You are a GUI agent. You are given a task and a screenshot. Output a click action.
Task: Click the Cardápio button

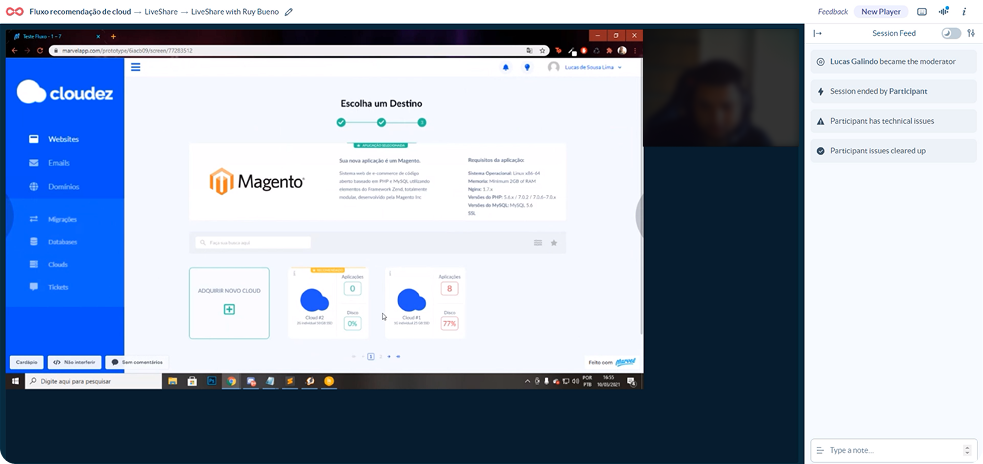[27, 362]
